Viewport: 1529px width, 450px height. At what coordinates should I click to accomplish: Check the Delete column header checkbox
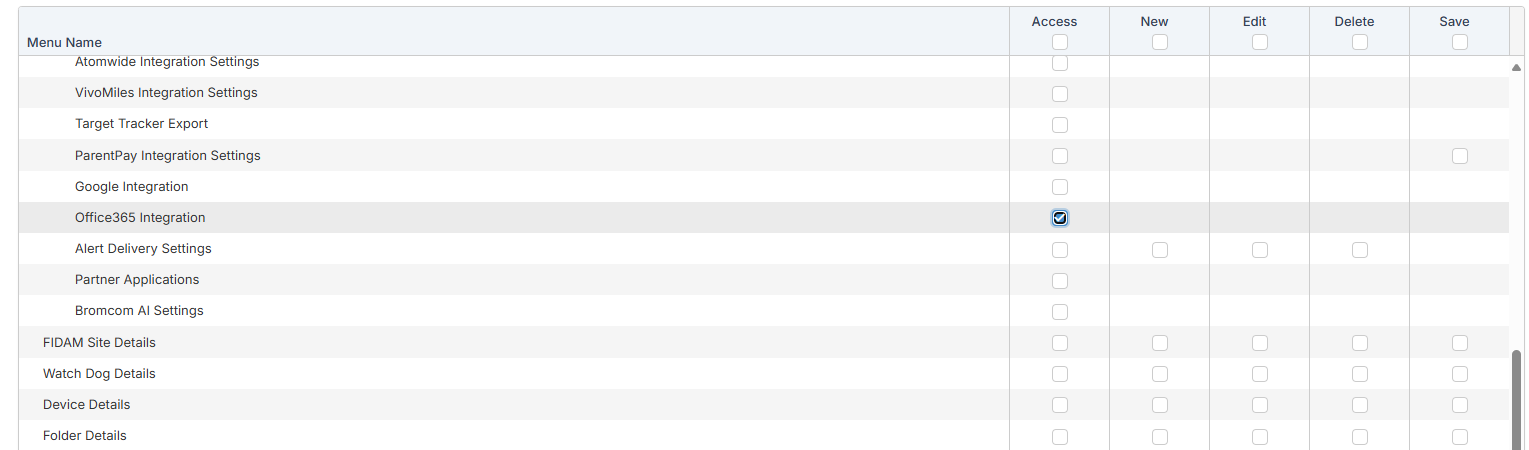click(x=1360, y=42)
